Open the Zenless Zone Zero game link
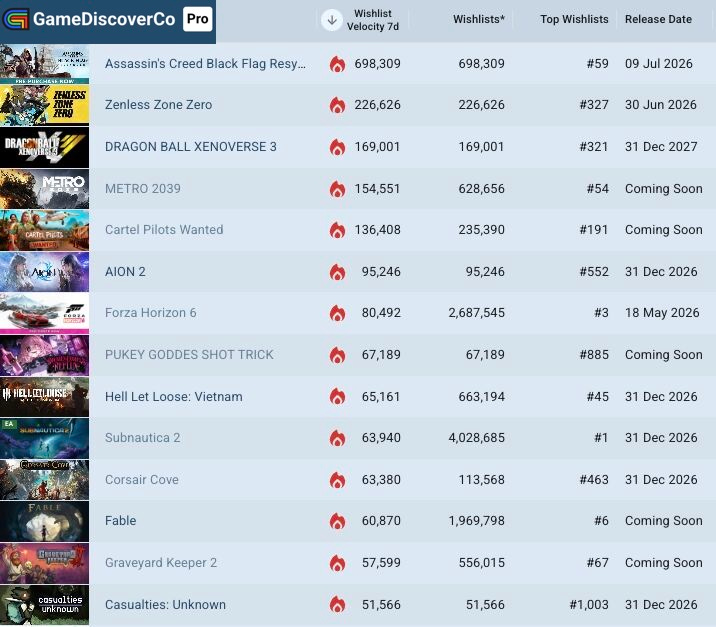The width and height of the screenshot is (716, 627). tap(158, 105)
